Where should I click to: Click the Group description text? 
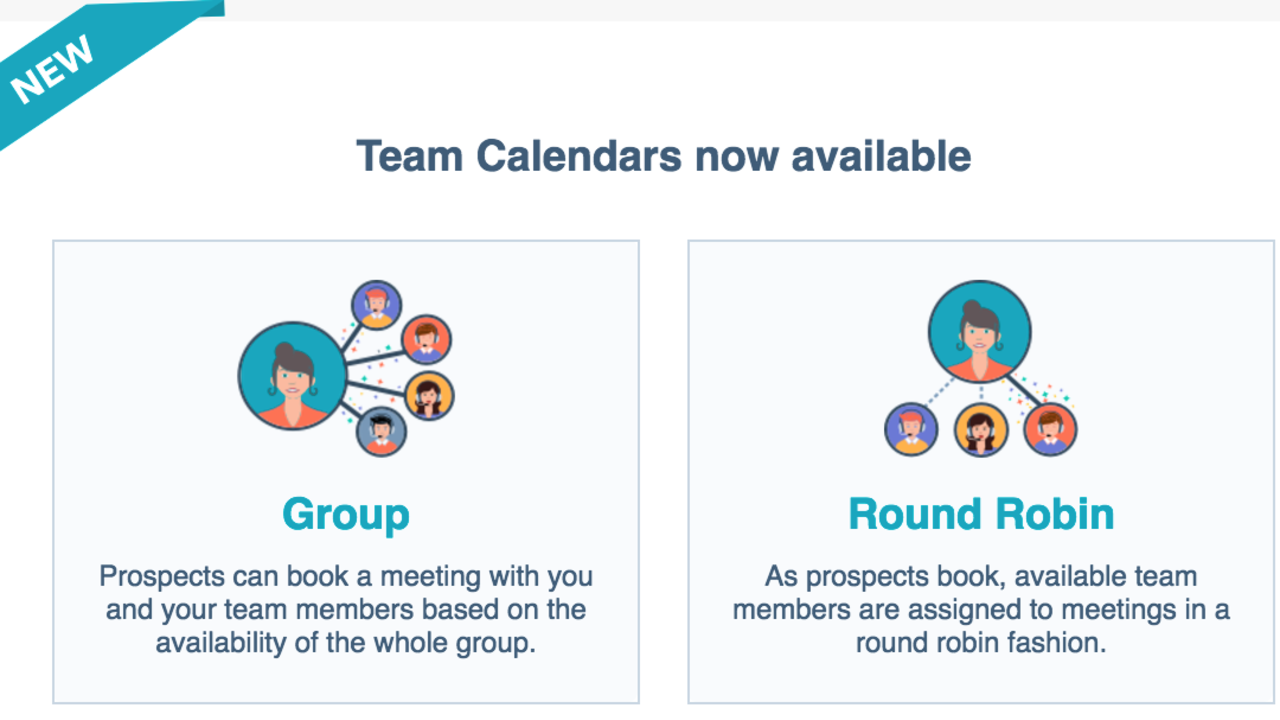click(x=346, y=609)
